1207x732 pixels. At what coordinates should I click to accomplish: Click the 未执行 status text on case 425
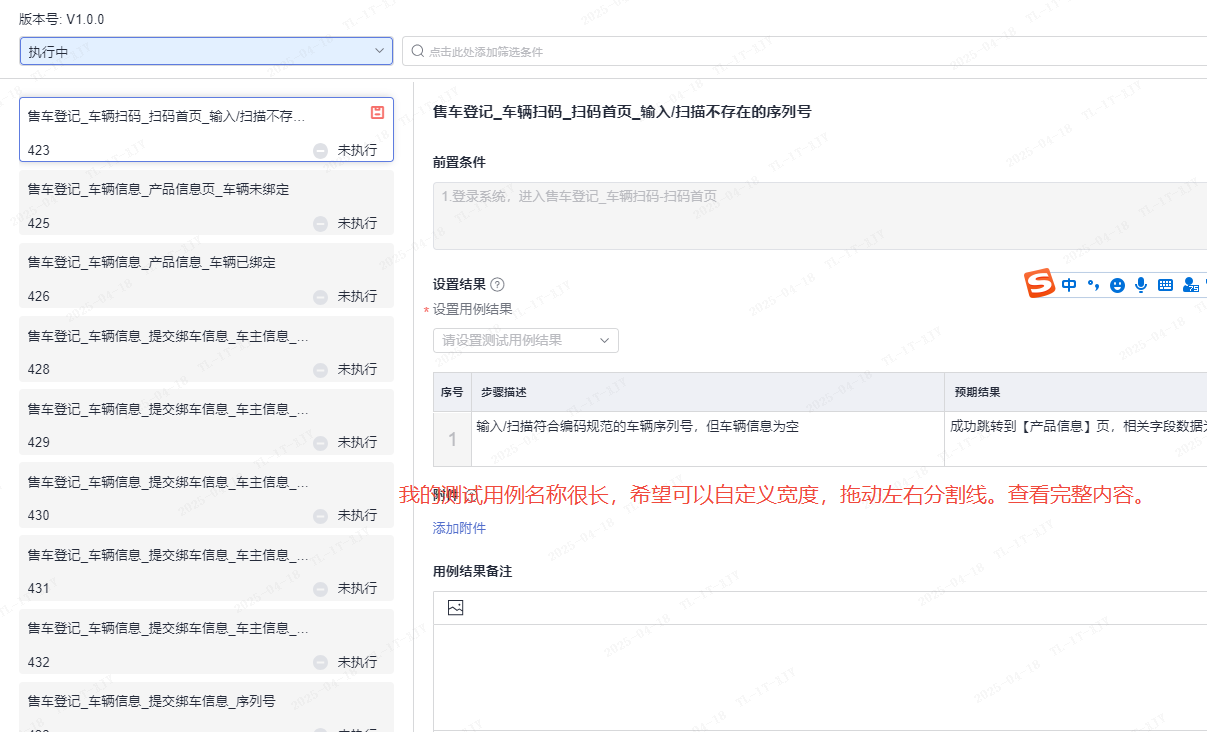357,224
